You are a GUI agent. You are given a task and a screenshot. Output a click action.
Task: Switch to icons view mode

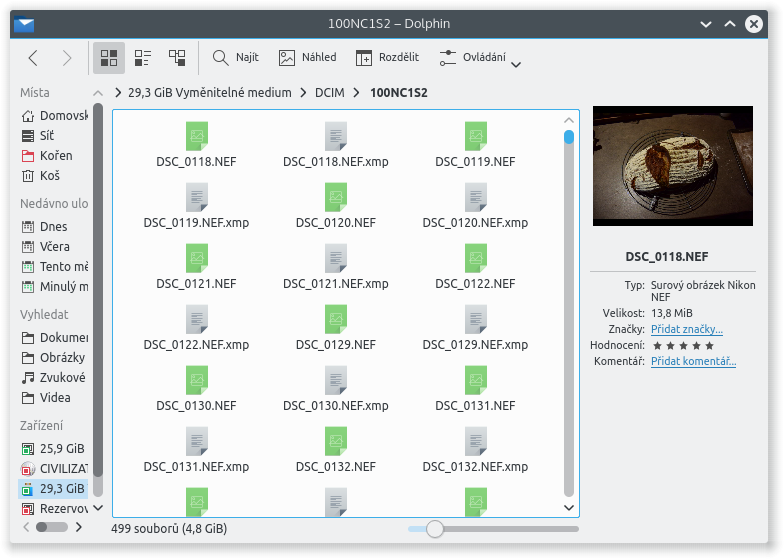point(108,58)
